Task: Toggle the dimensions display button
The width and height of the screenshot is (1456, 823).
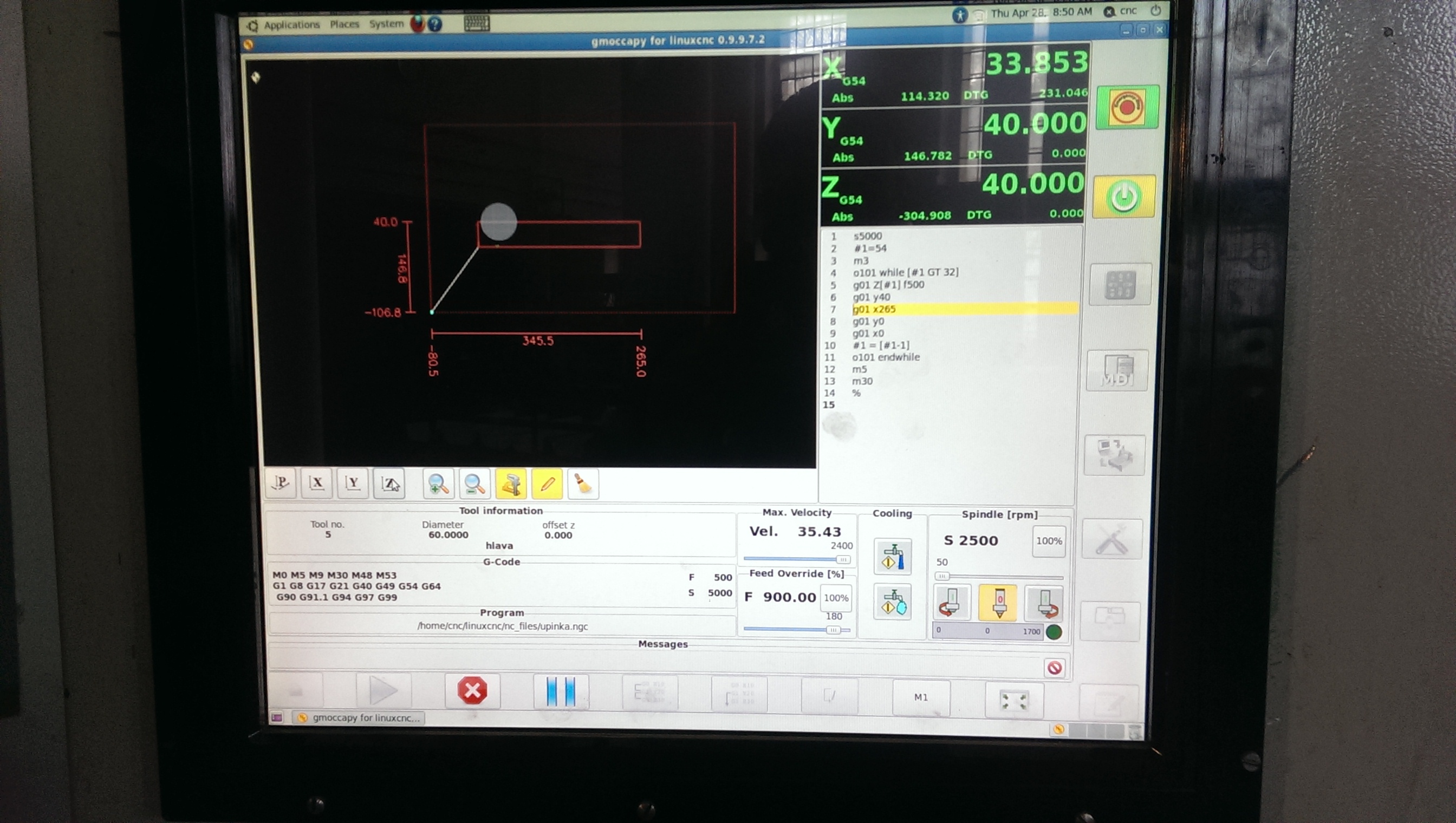Action: pyautogui.click(x=511, y=485)
